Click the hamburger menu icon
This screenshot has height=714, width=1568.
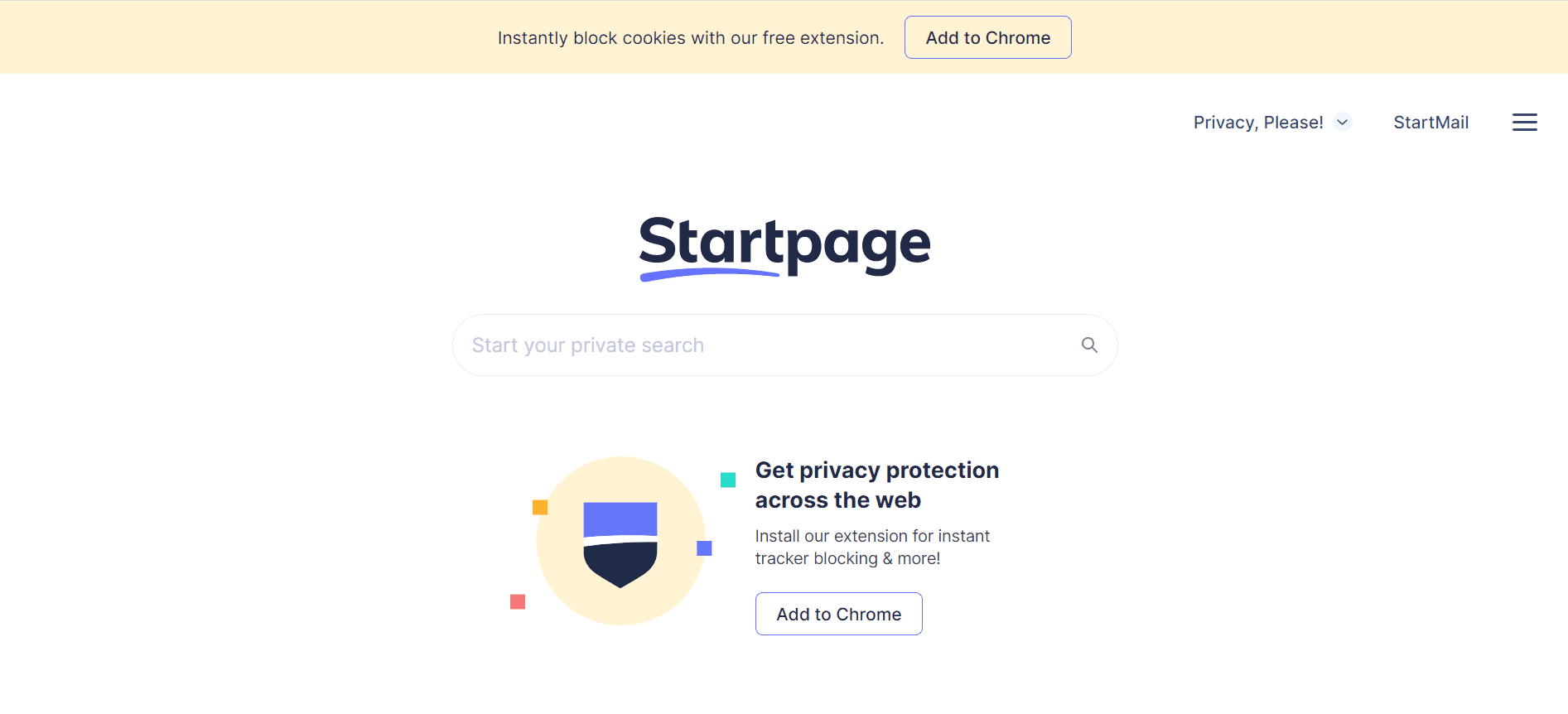(1524, 122)
